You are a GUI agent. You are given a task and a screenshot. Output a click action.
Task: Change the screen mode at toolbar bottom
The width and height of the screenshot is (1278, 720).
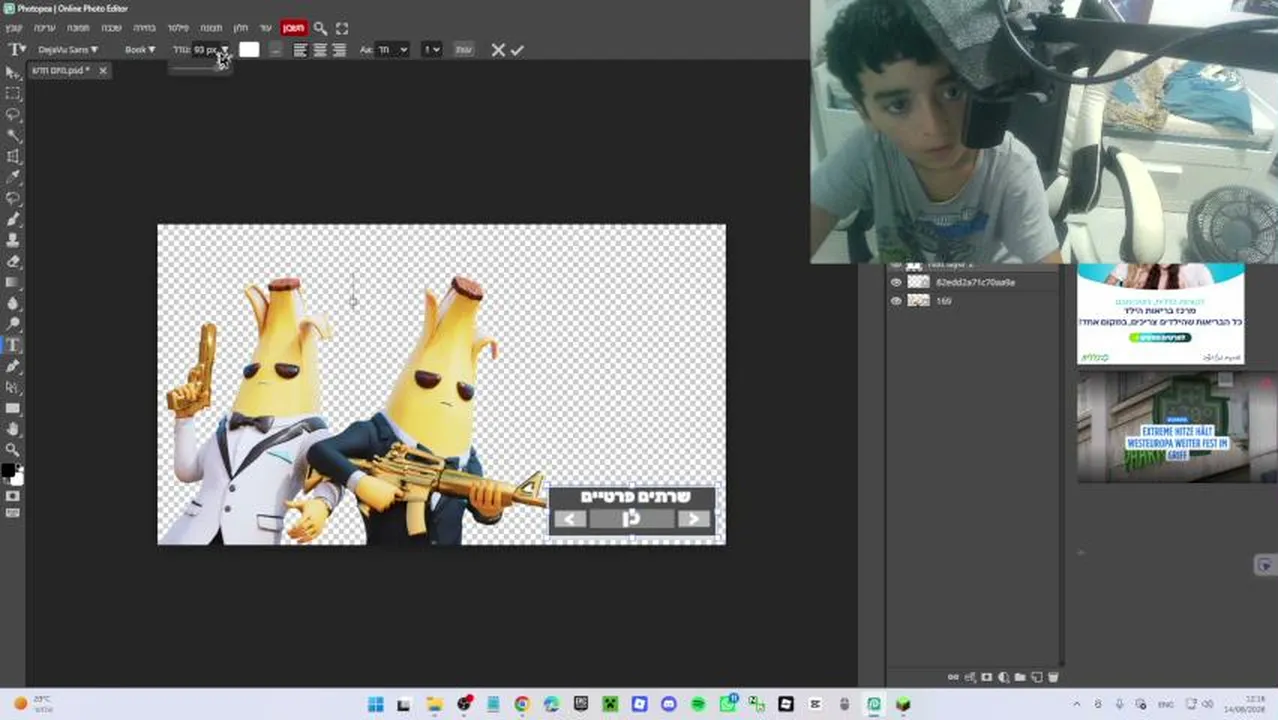(12, 513)
